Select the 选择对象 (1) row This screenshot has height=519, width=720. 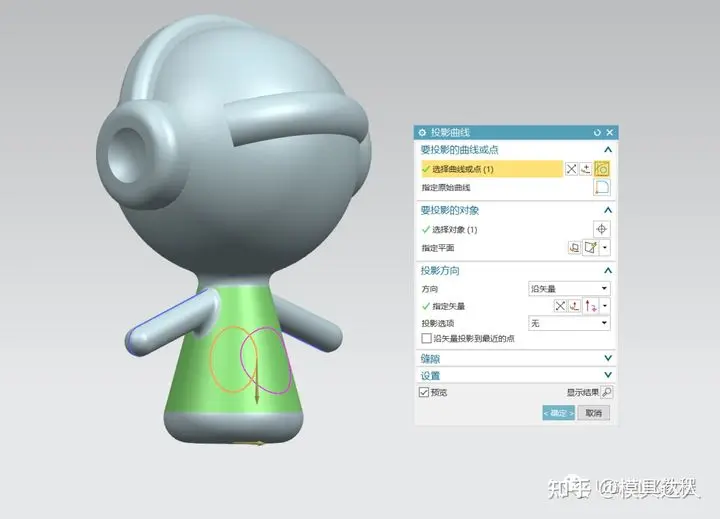point(449,229)
